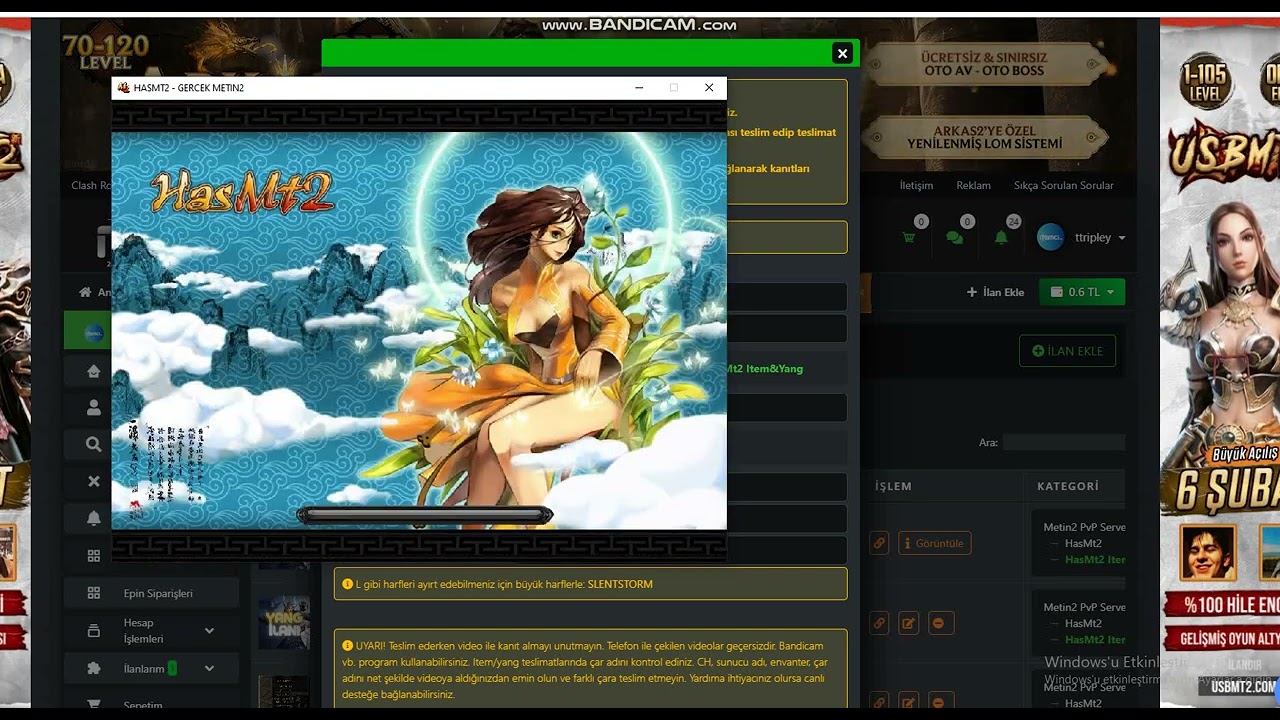Viewport: 1280px width, 720px height.
Task: Click the puzzle icon beside İlanlarım
Action: [x=94, y=668]
